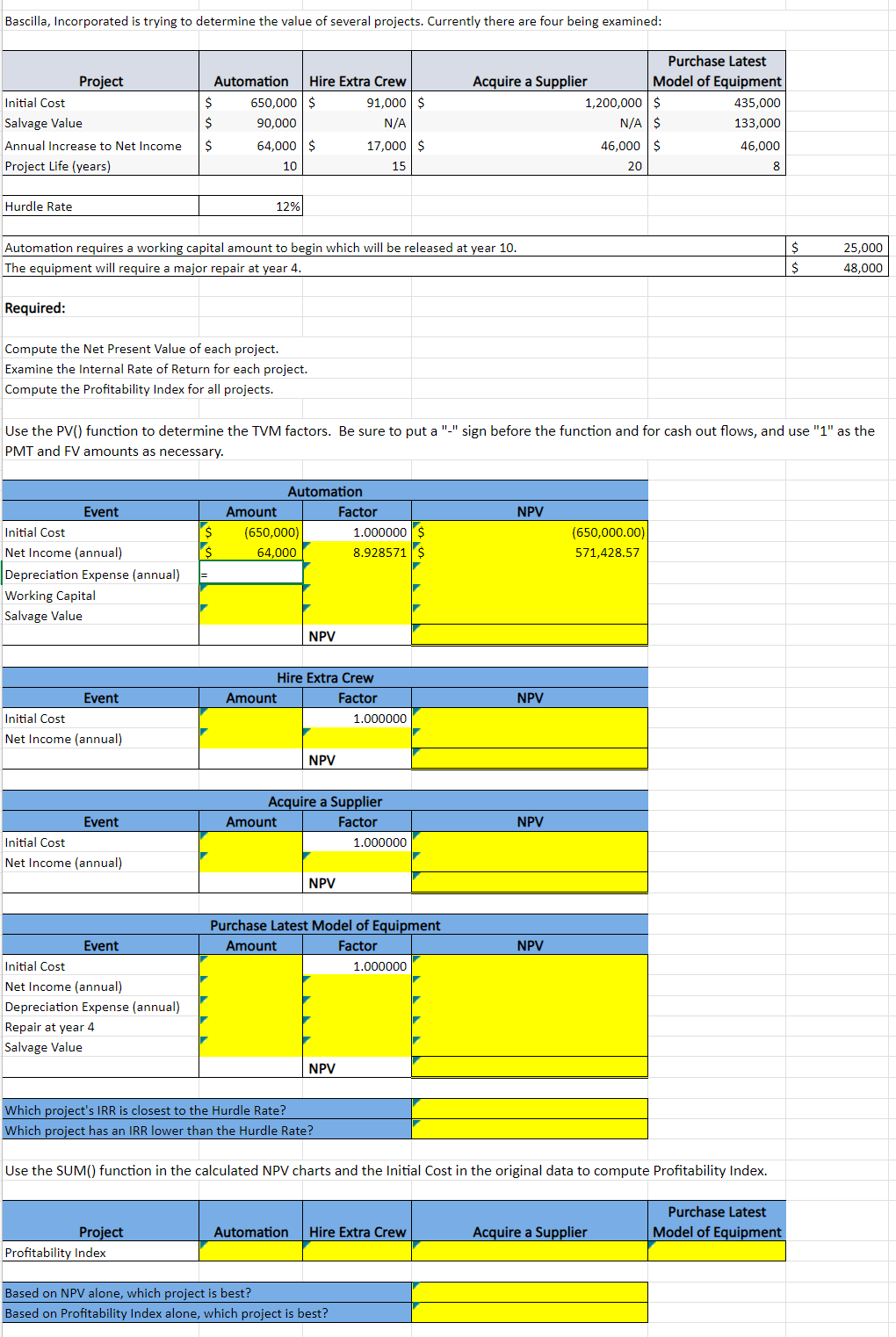Select Initial Cost amount cell under Hire Extra Crew
The height and width of the screenshot is (1337, 896).
[x=250, y=718]
